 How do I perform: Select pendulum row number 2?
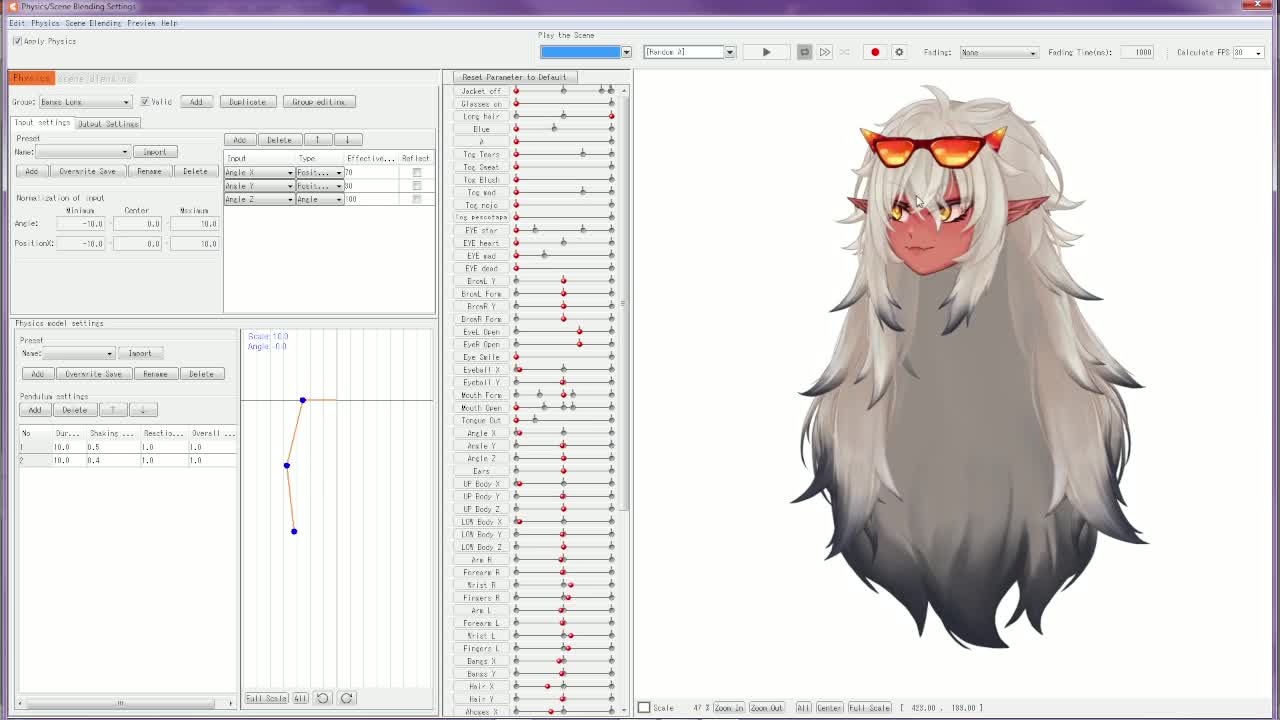point(128,460)
